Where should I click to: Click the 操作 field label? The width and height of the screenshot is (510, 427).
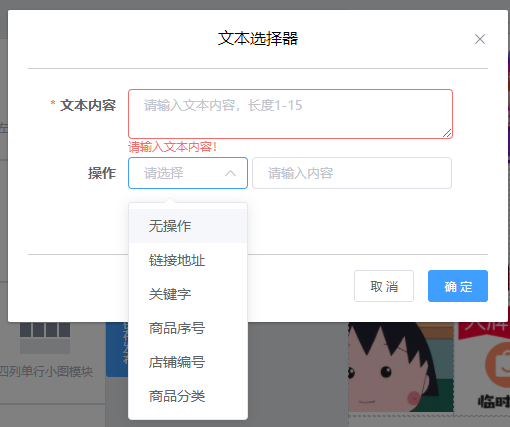[x=102, y=173]
